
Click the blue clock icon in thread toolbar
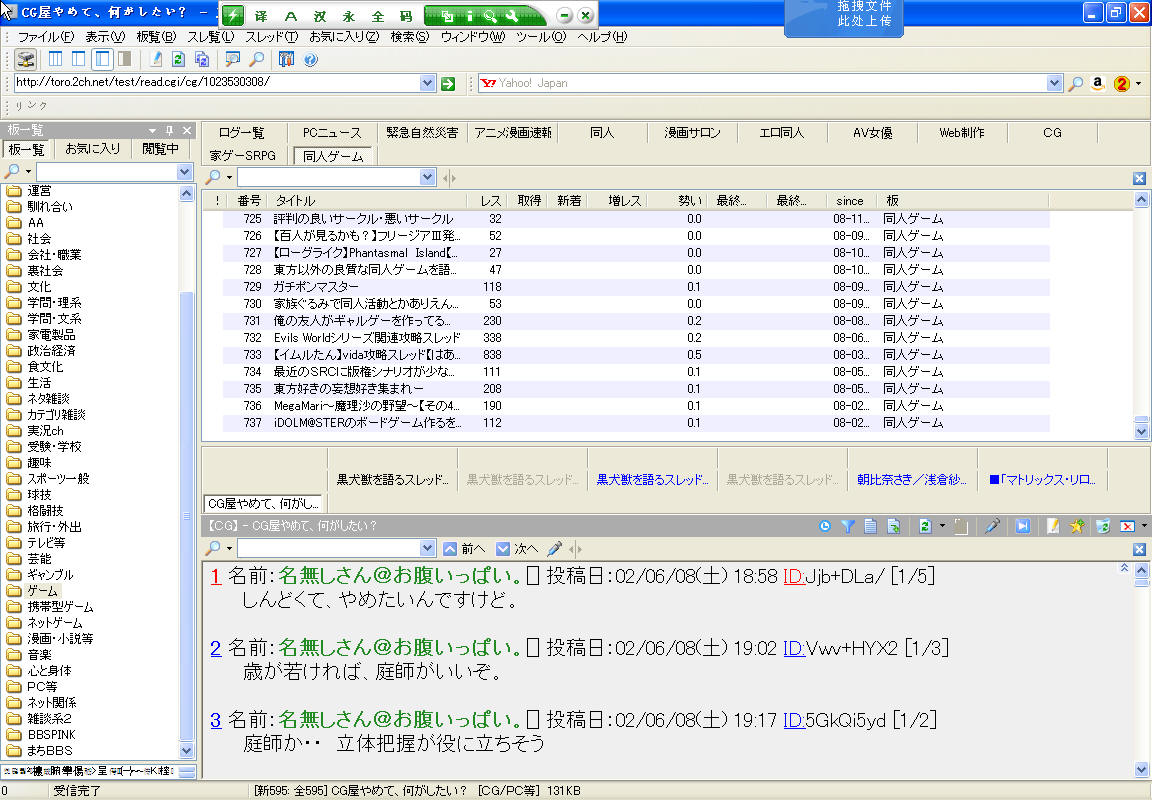pos(824,526)
